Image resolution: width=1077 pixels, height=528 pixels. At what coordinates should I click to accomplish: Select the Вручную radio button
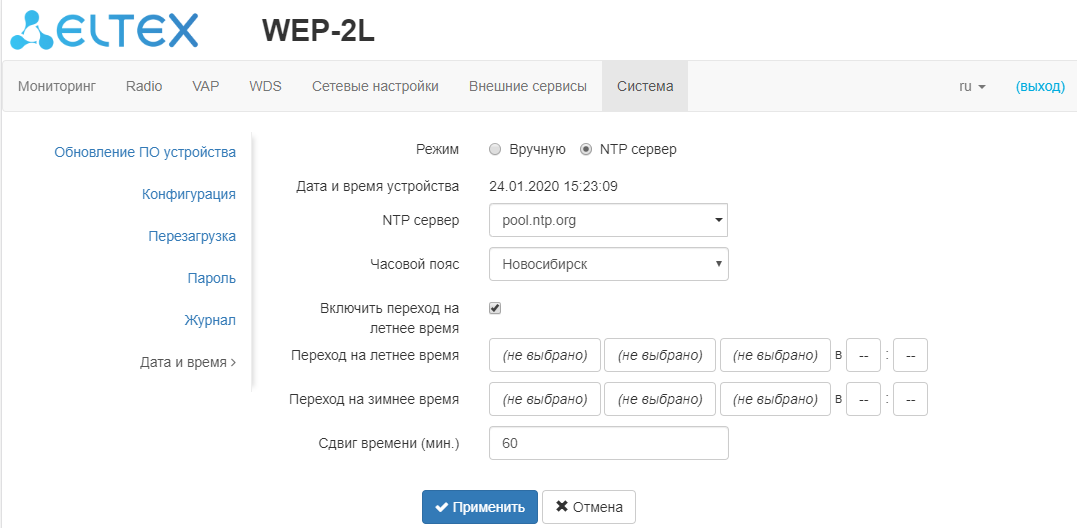pos(494,150)
